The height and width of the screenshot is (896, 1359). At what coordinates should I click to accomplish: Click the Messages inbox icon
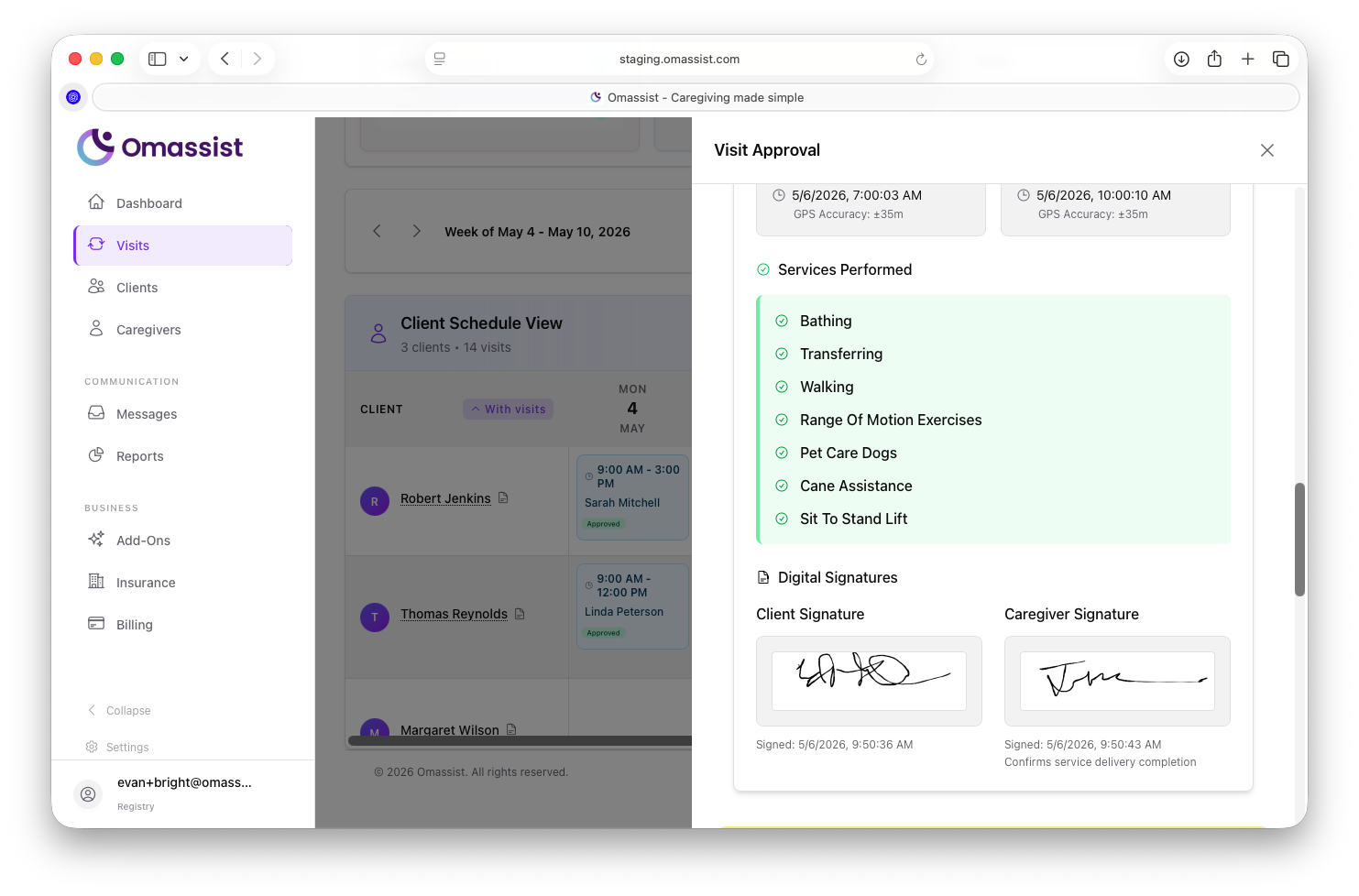[x=96, y=412]
